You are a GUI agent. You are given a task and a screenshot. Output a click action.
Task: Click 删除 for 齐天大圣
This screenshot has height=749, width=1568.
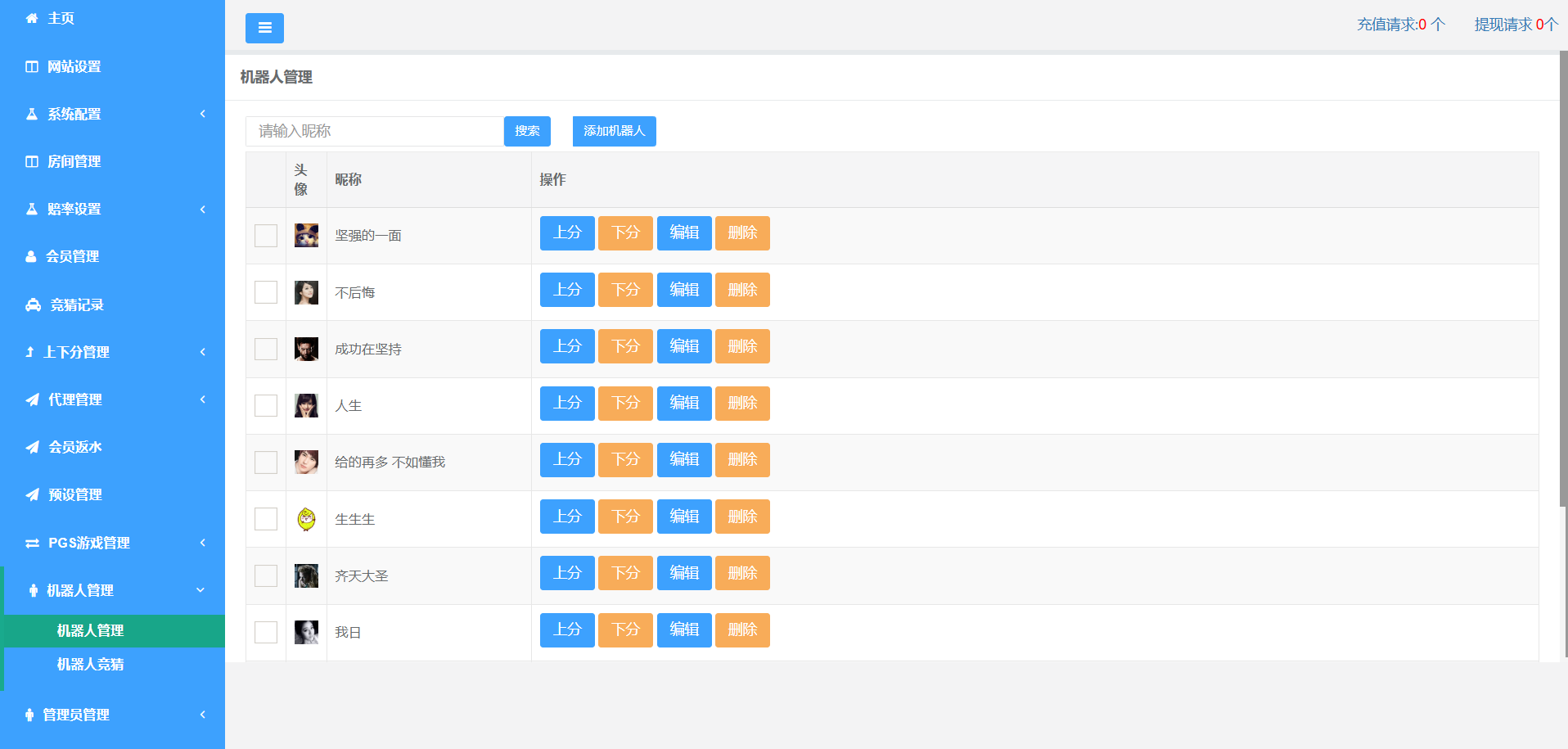pos(742,573)
